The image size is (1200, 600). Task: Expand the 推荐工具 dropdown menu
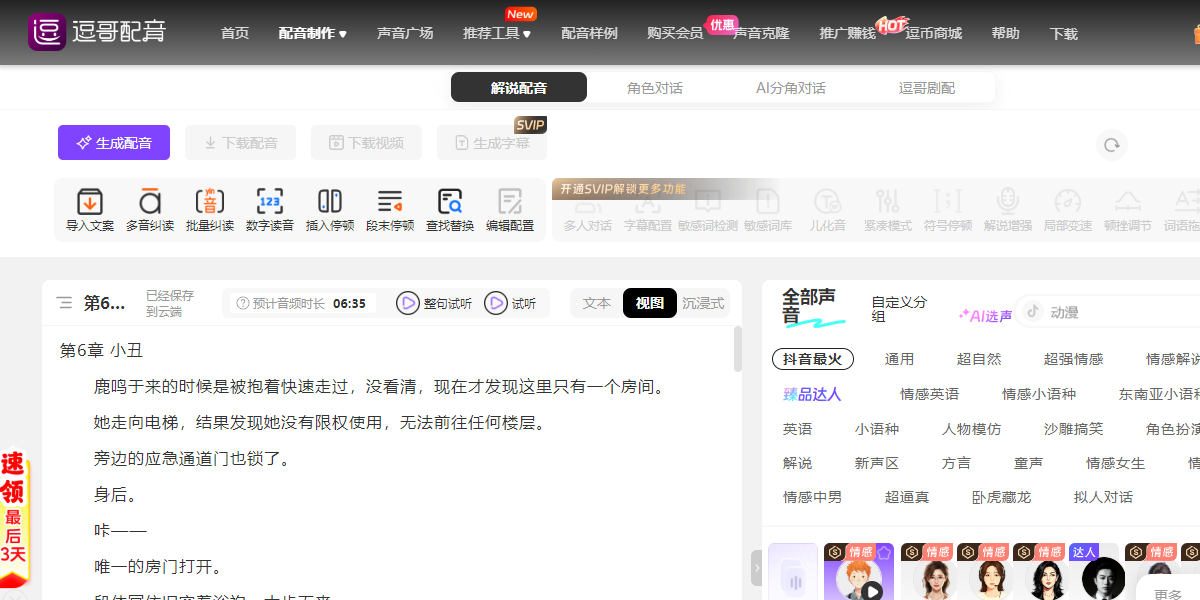coord(497,33)
